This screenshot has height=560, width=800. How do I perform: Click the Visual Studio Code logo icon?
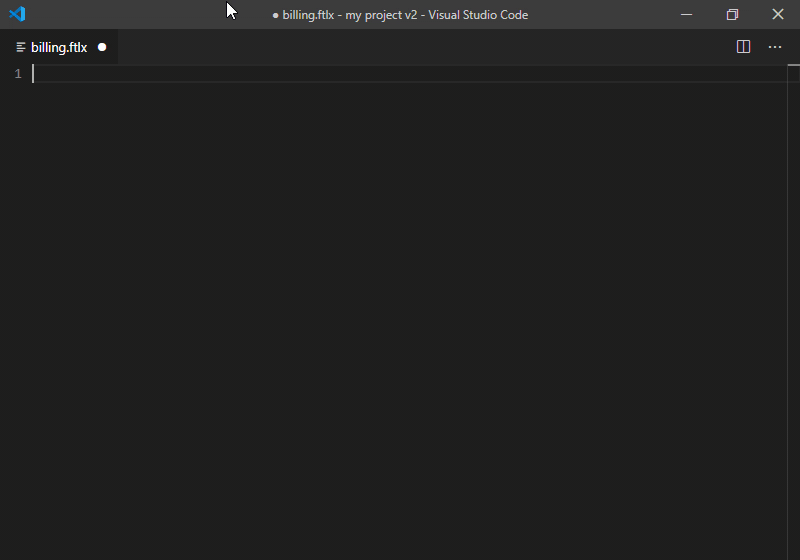coord(17,14)
